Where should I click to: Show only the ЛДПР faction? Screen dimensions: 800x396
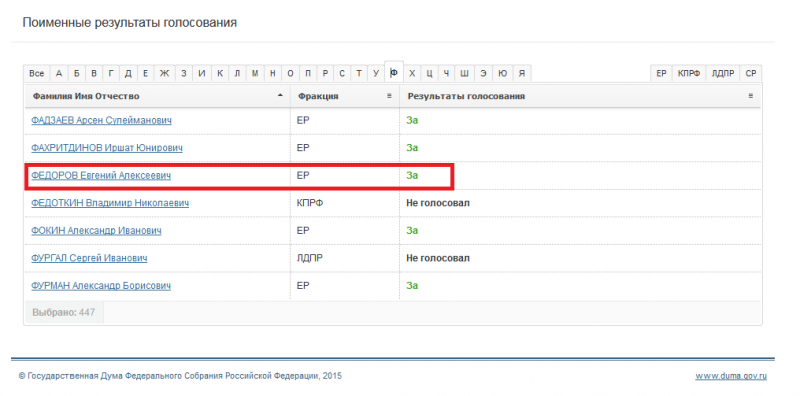point(723,73)
